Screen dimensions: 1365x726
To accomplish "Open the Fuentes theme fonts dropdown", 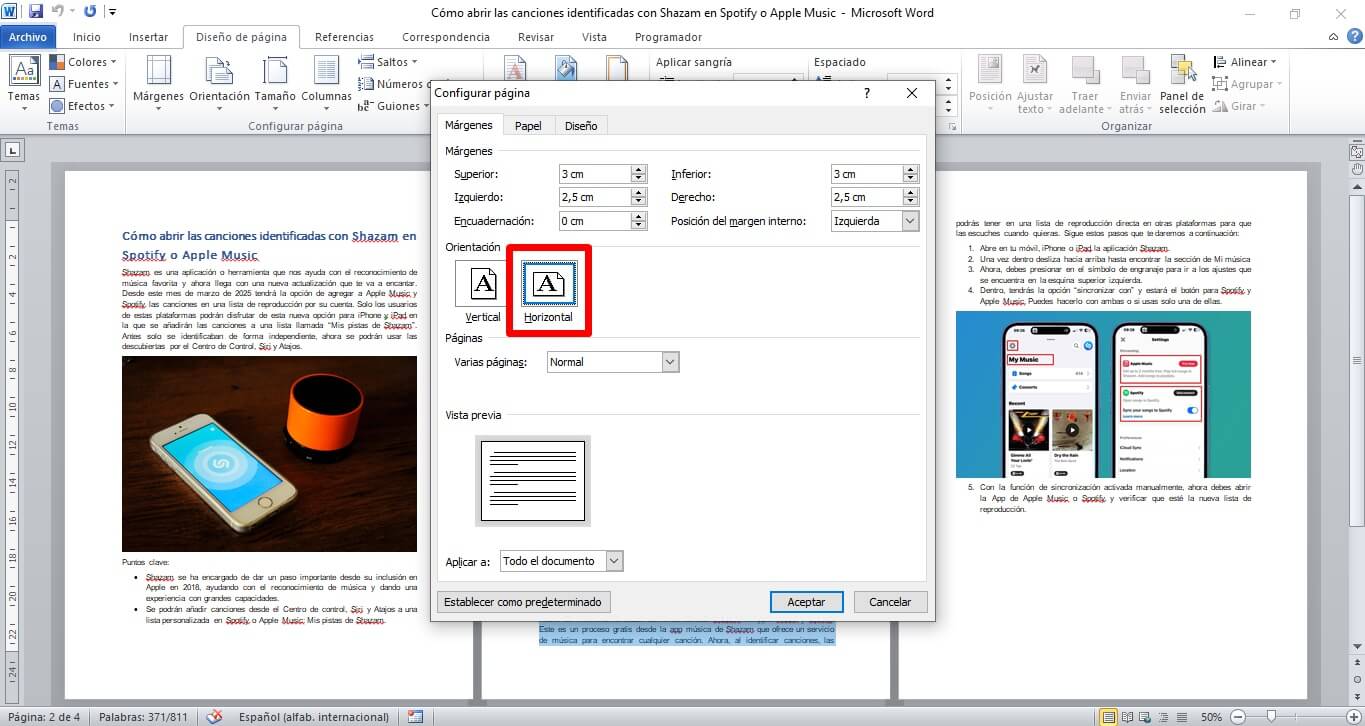I will [84, 84].
